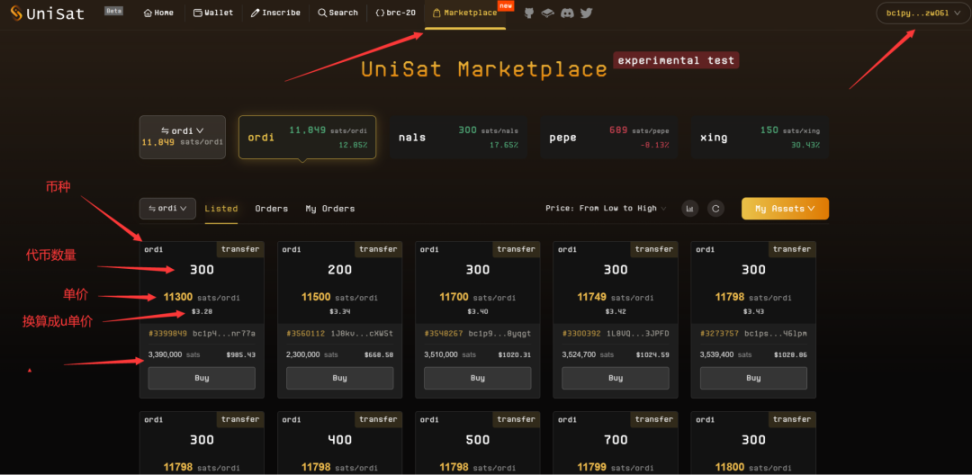This screenshot has width=972, height=475.
Task: Expand the My Assets dropdown button
Action: point(785,208)
